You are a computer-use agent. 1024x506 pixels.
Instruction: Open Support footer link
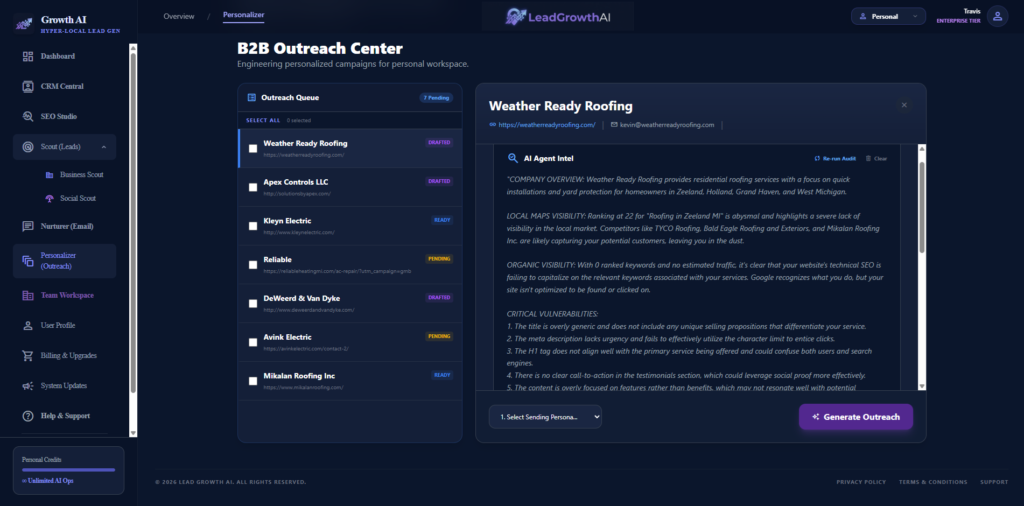994,482
